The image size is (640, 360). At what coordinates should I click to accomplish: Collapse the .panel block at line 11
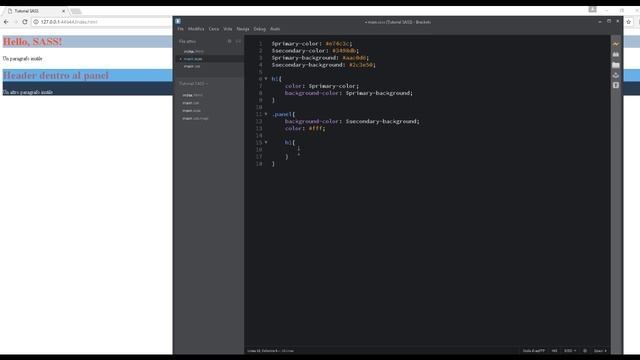pyautogui.click(x=266, y=114)
